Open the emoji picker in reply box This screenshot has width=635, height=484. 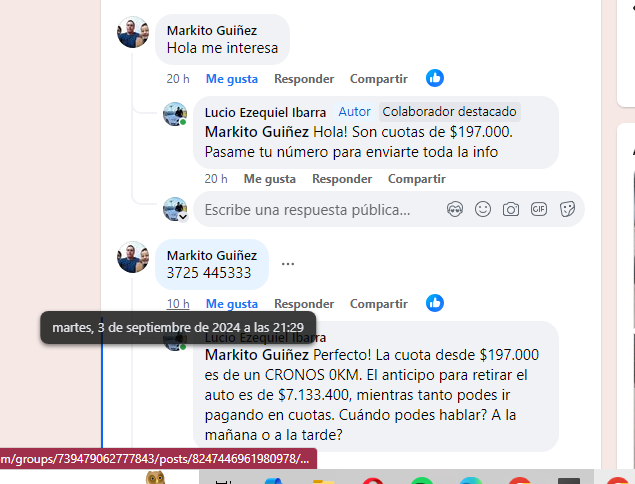483,209
